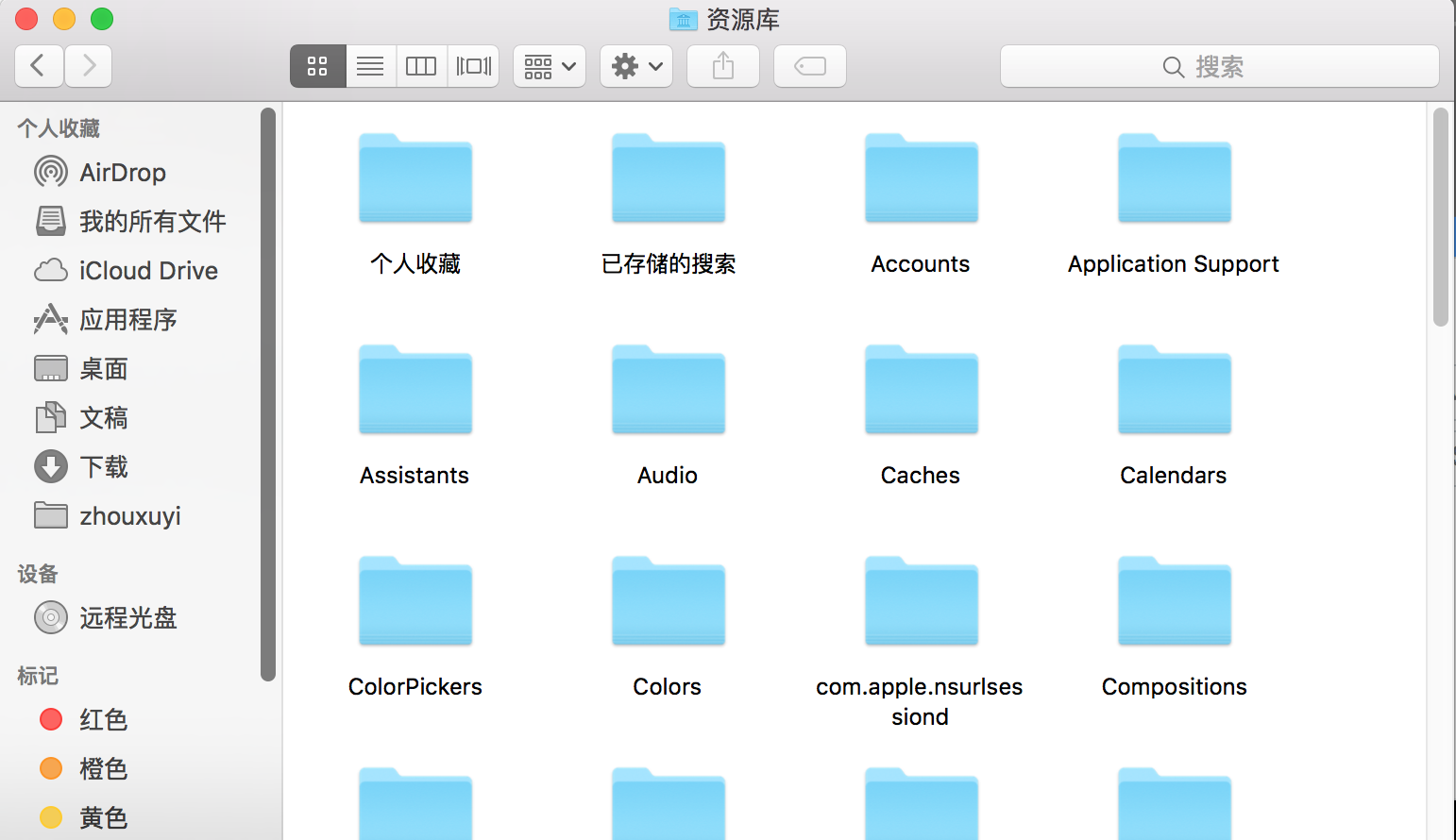Viewport: 1456px width, 840px height.
Task: Click the forward navigation button
Action: point(88,66)
